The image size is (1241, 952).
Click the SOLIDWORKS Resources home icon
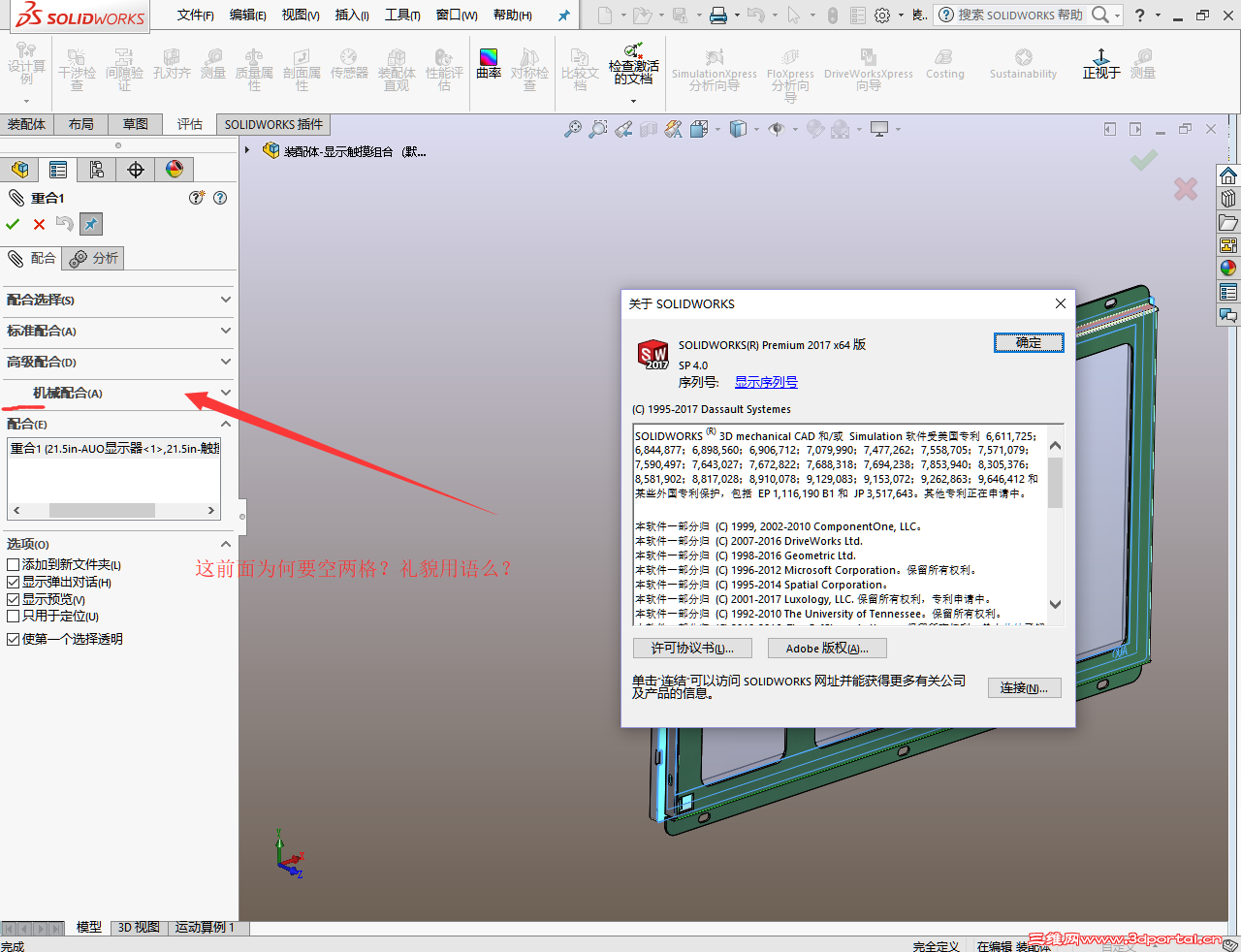tap(1228, 175)
